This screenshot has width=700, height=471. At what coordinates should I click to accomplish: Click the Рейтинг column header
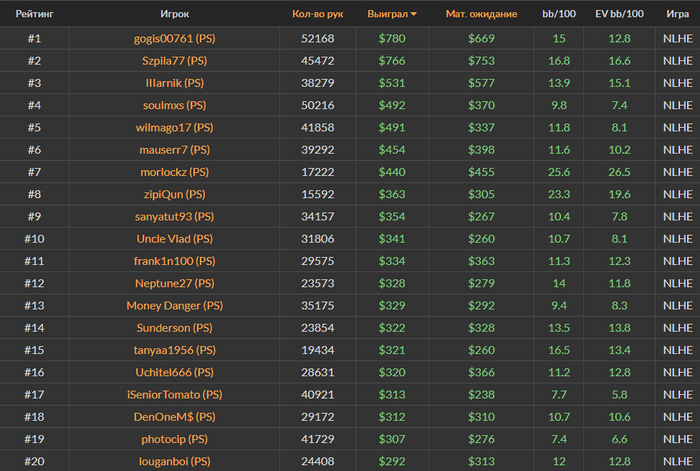[34, 15]
